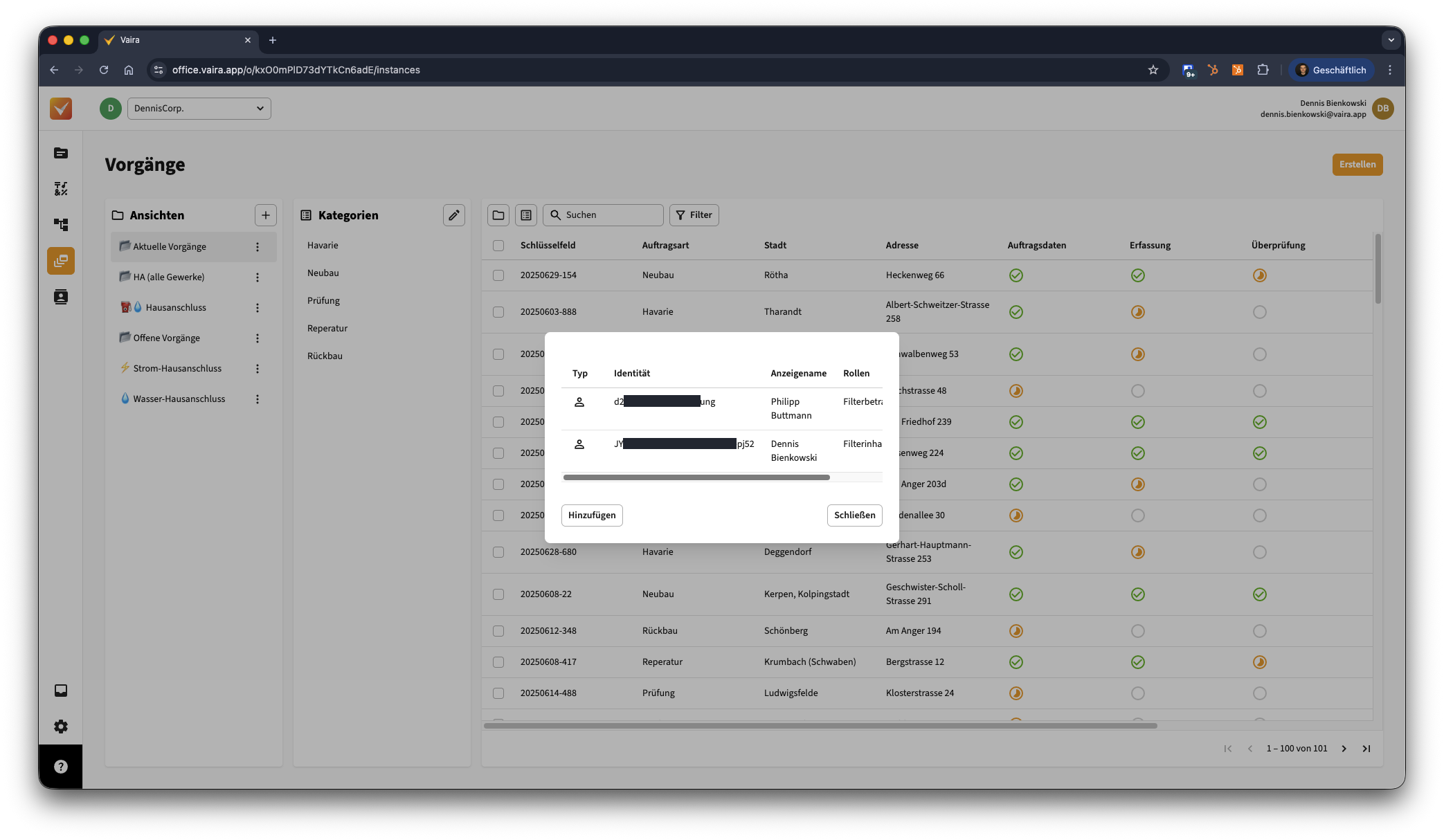Image resolution: width=1444 pixels, height=840 pixels.
Task: Toggle the select-all header checkbox
Action: pos(498,246)
